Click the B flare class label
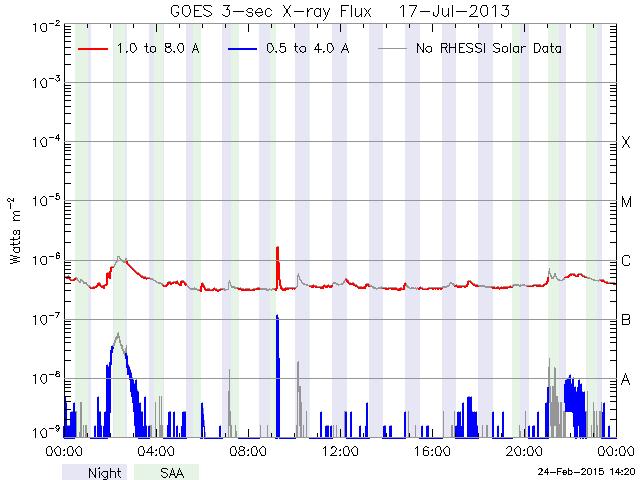 coord(626,320)
